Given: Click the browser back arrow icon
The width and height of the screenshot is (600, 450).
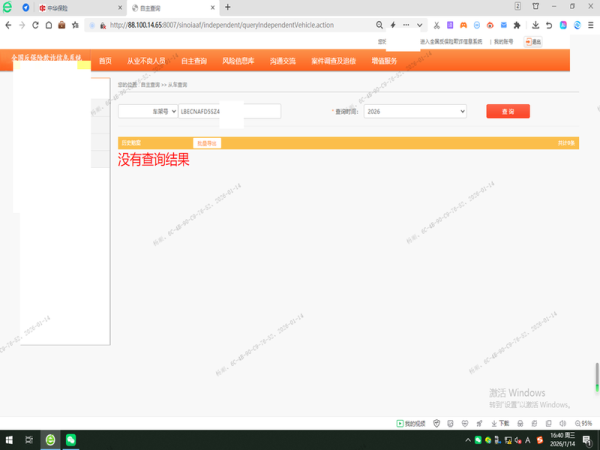Looking at the screenshot, I should [9, 24].
